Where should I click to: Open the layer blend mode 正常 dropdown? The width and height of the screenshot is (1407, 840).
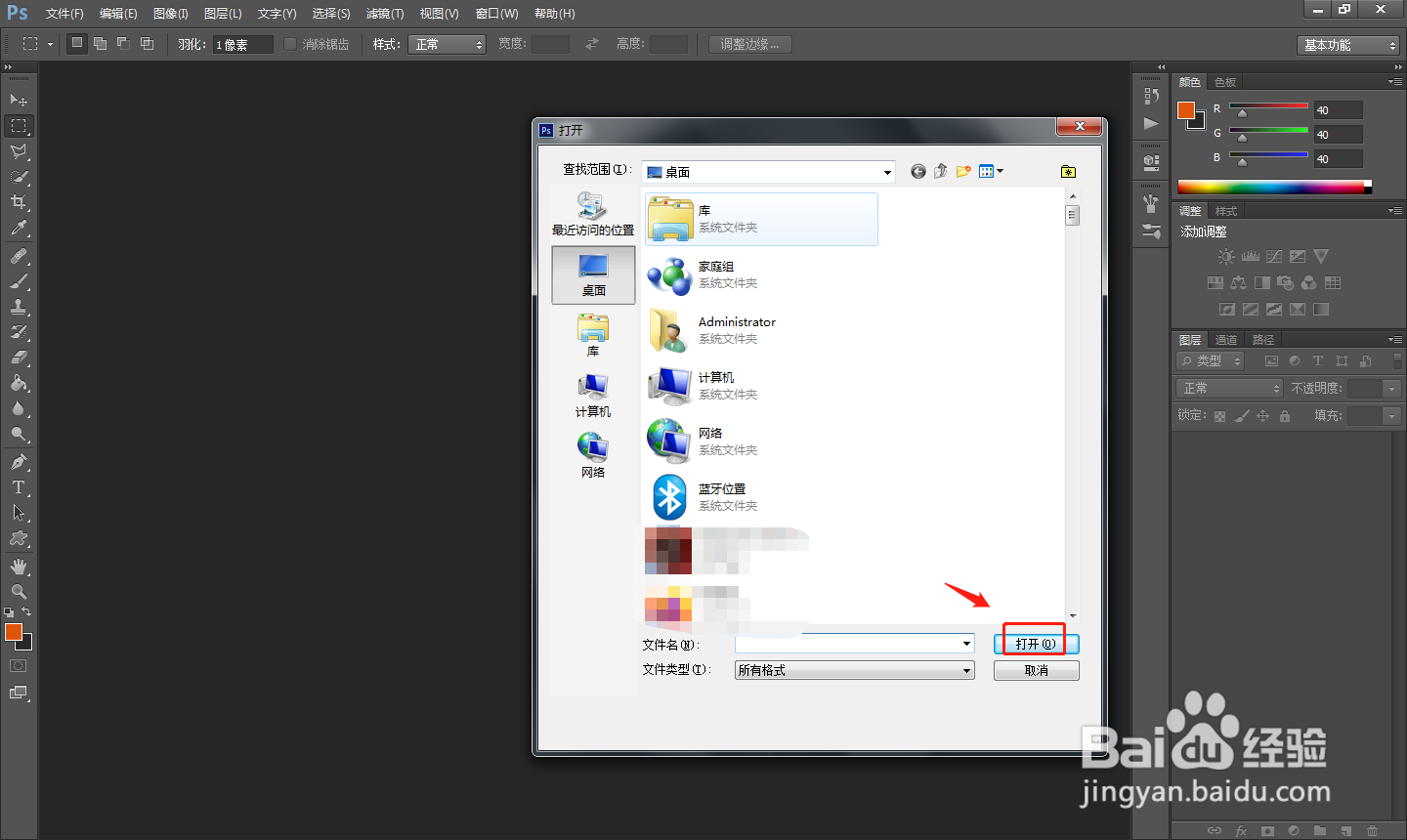(x=1229, y=389)
